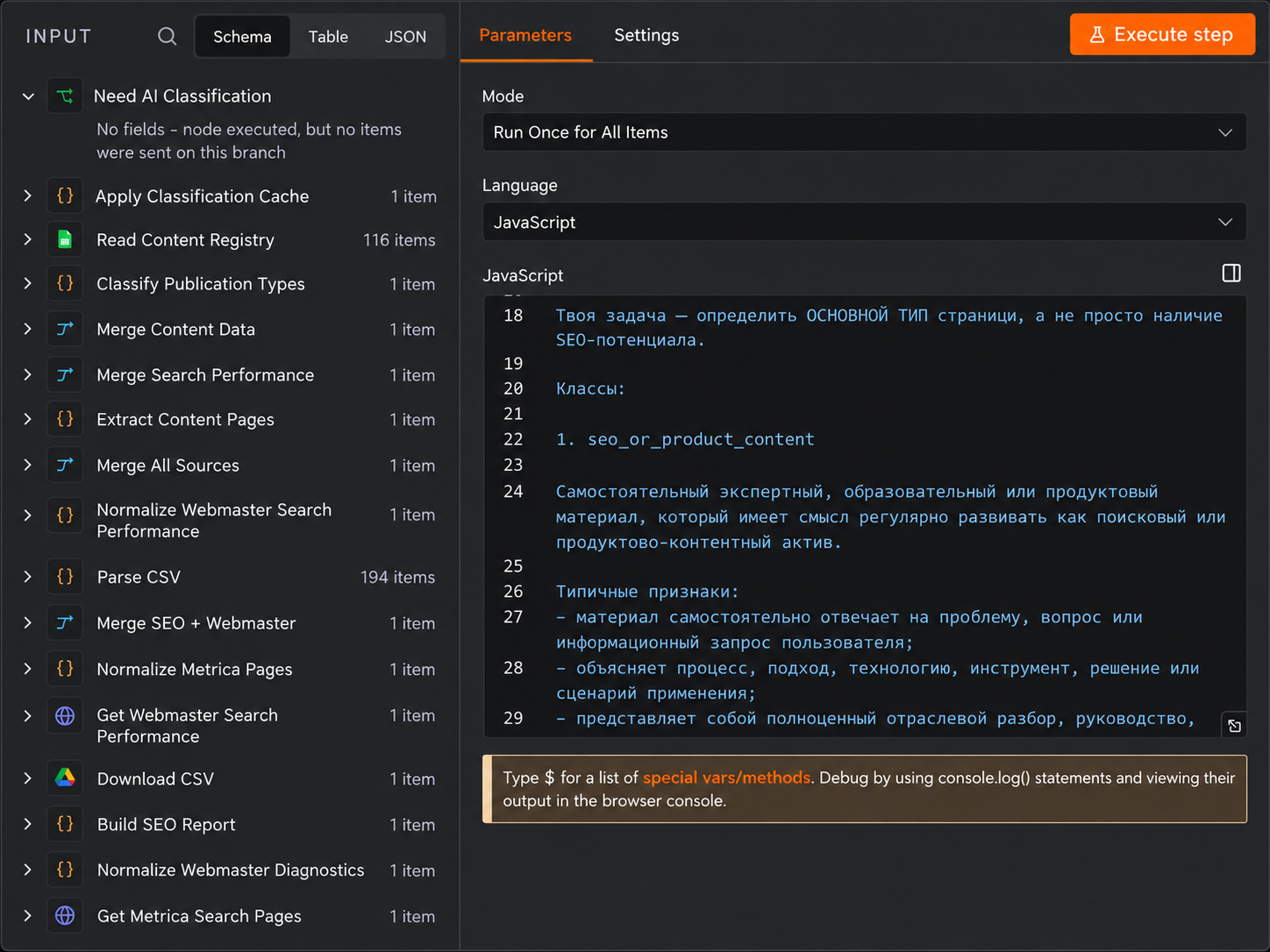1270x952 pixels.
Task: Expand the Read Content Registry row
Action: point(28,239)
